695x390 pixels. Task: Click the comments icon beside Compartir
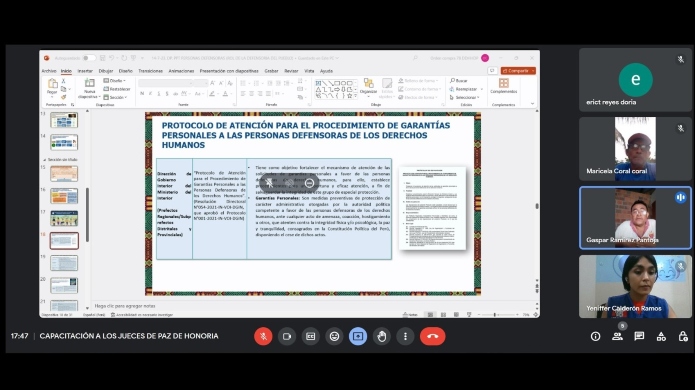(x=492, y=71)
